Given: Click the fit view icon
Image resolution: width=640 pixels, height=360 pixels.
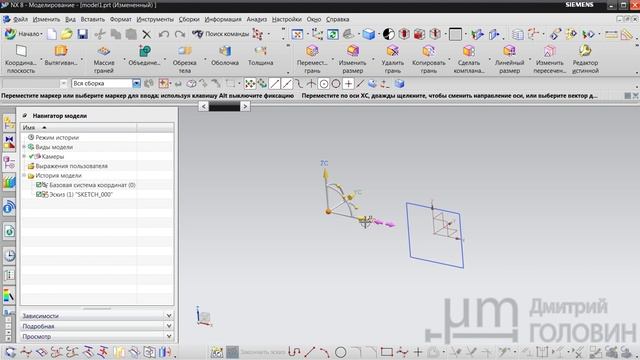Looking at the screenshot, I should 297,34.
